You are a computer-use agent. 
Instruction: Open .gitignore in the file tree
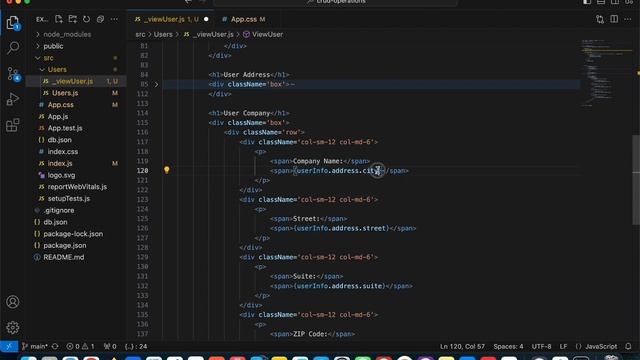point(58,211)
